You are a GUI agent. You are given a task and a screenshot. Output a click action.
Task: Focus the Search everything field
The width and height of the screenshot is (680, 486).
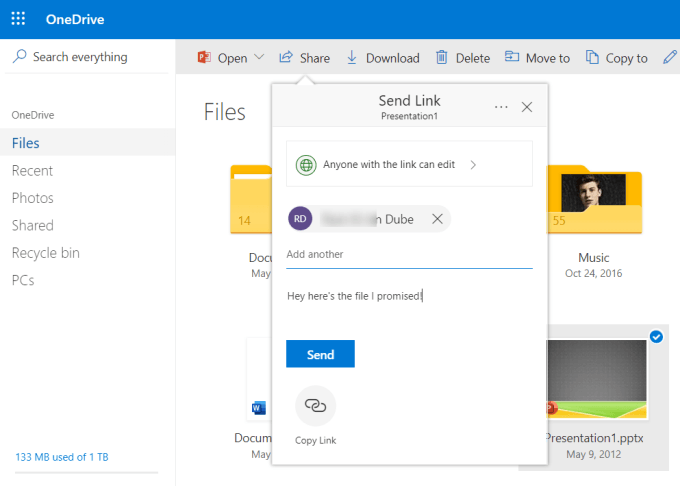88,56
